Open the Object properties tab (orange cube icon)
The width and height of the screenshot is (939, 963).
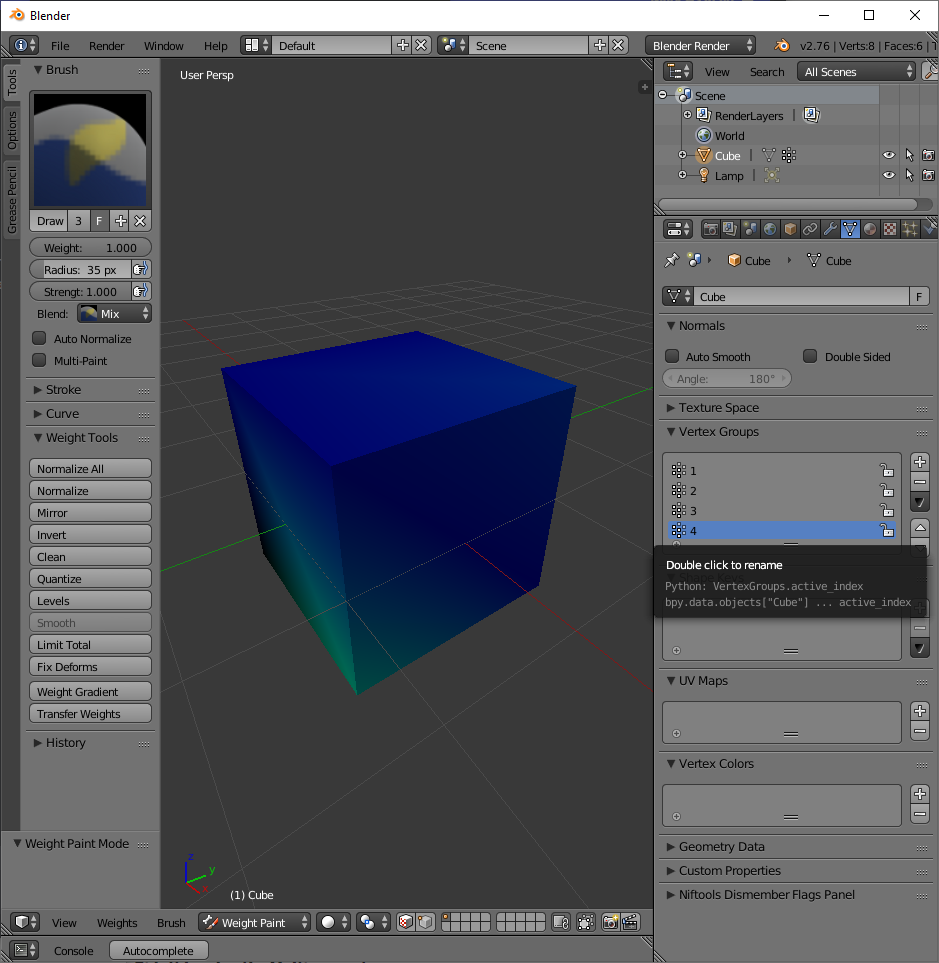click(x=790, y=229)
